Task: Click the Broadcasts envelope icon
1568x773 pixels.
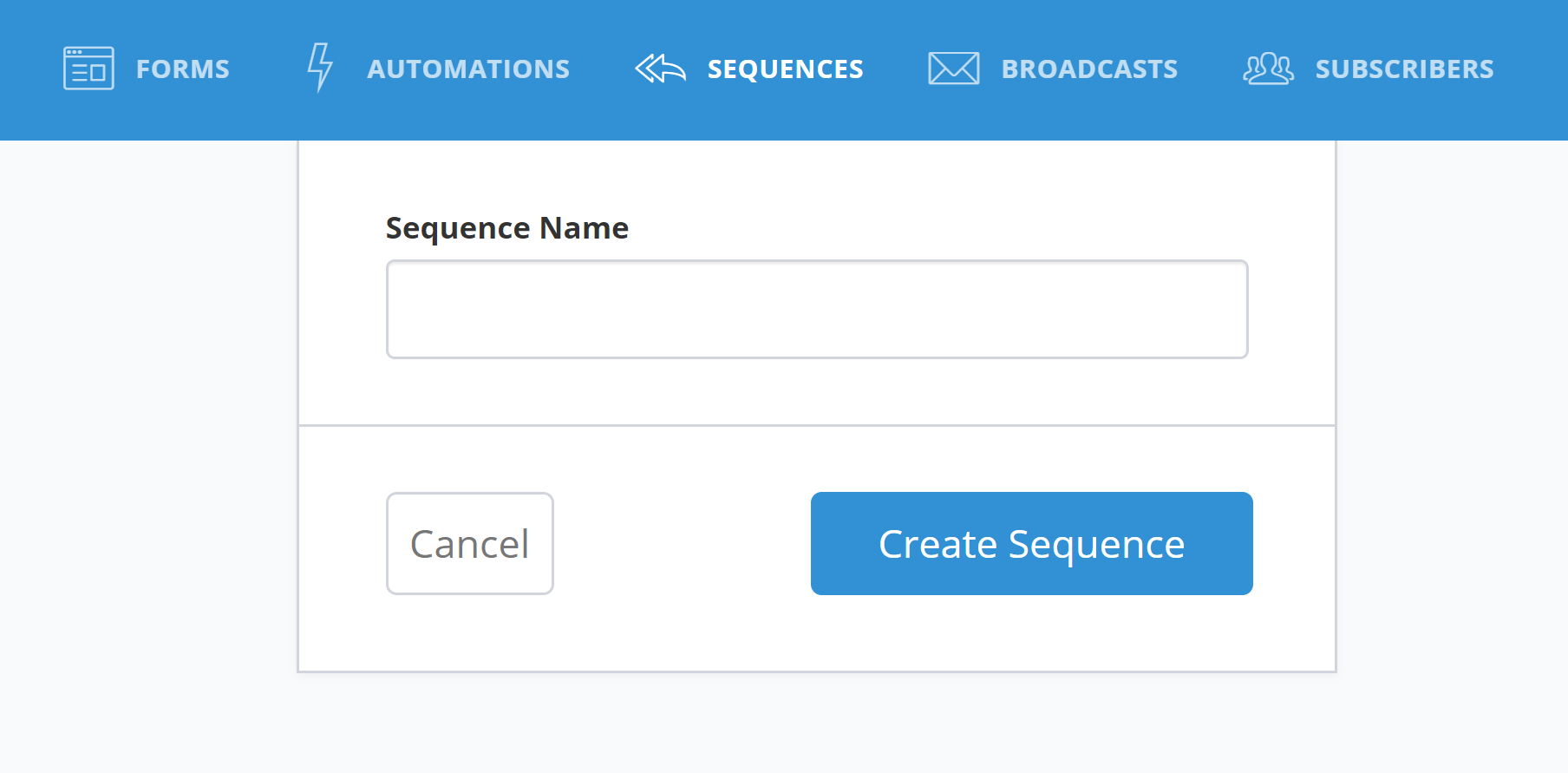Action: [x=954, y=69]
